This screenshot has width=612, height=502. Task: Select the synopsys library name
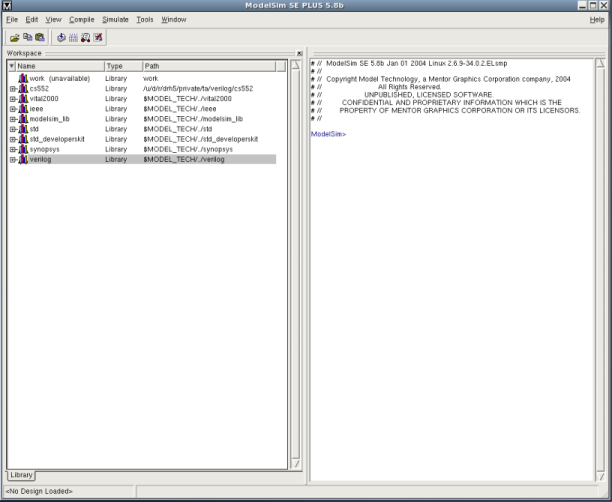tap(44, 150)
